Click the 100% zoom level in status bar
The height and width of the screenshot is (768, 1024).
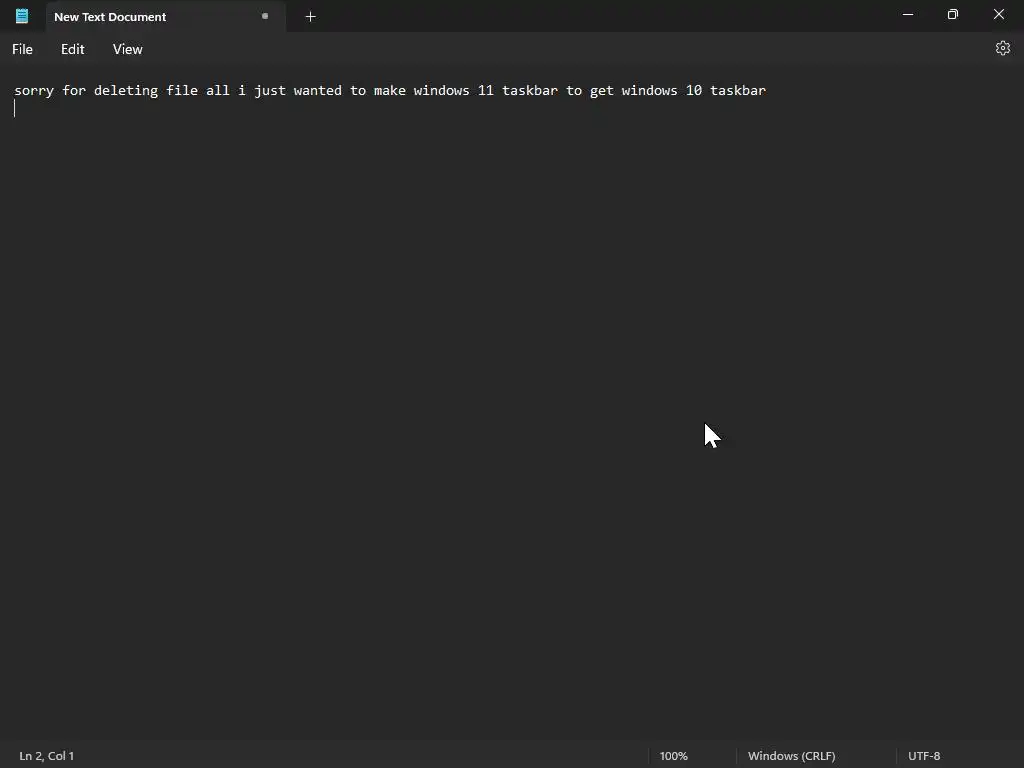673,756
